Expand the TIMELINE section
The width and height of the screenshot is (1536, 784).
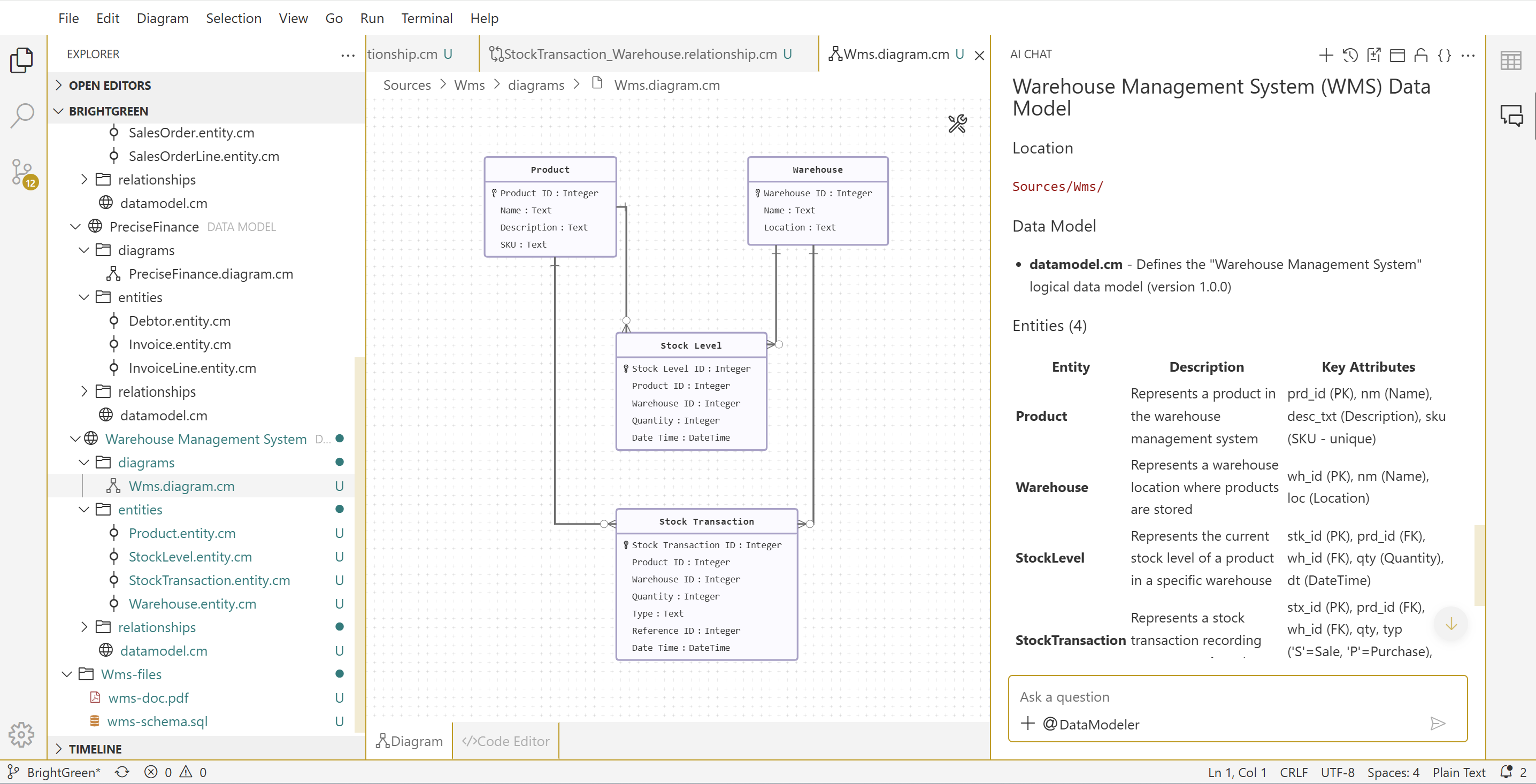(x=95, y=748)
